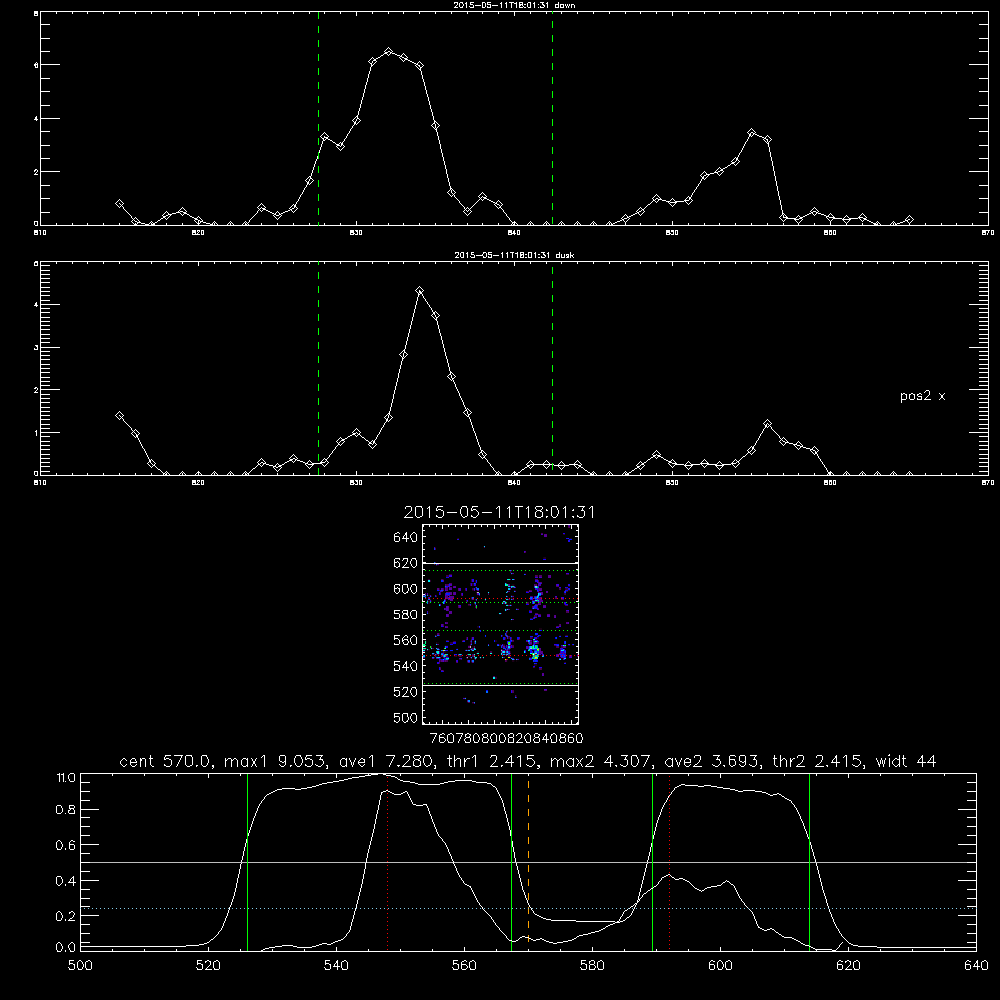Click the peak diamond marker in the dusk plot

point(420,291)
